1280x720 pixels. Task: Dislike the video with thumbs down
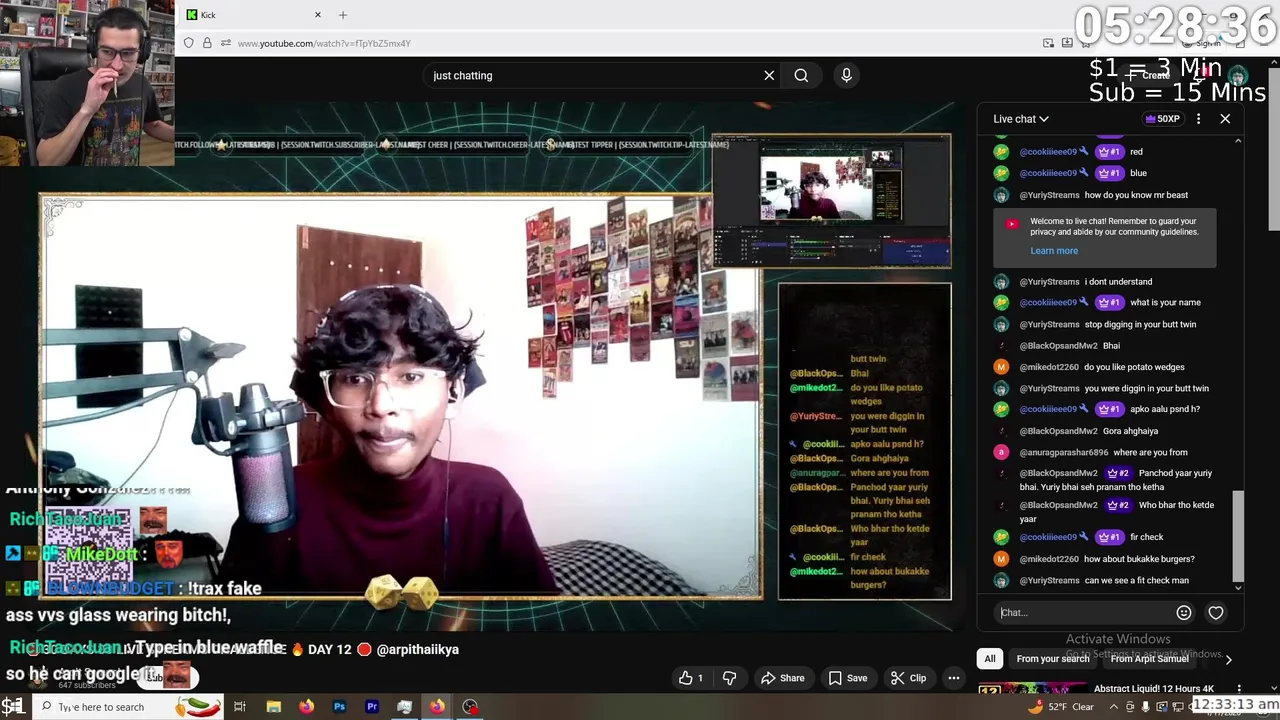(729, 678)
